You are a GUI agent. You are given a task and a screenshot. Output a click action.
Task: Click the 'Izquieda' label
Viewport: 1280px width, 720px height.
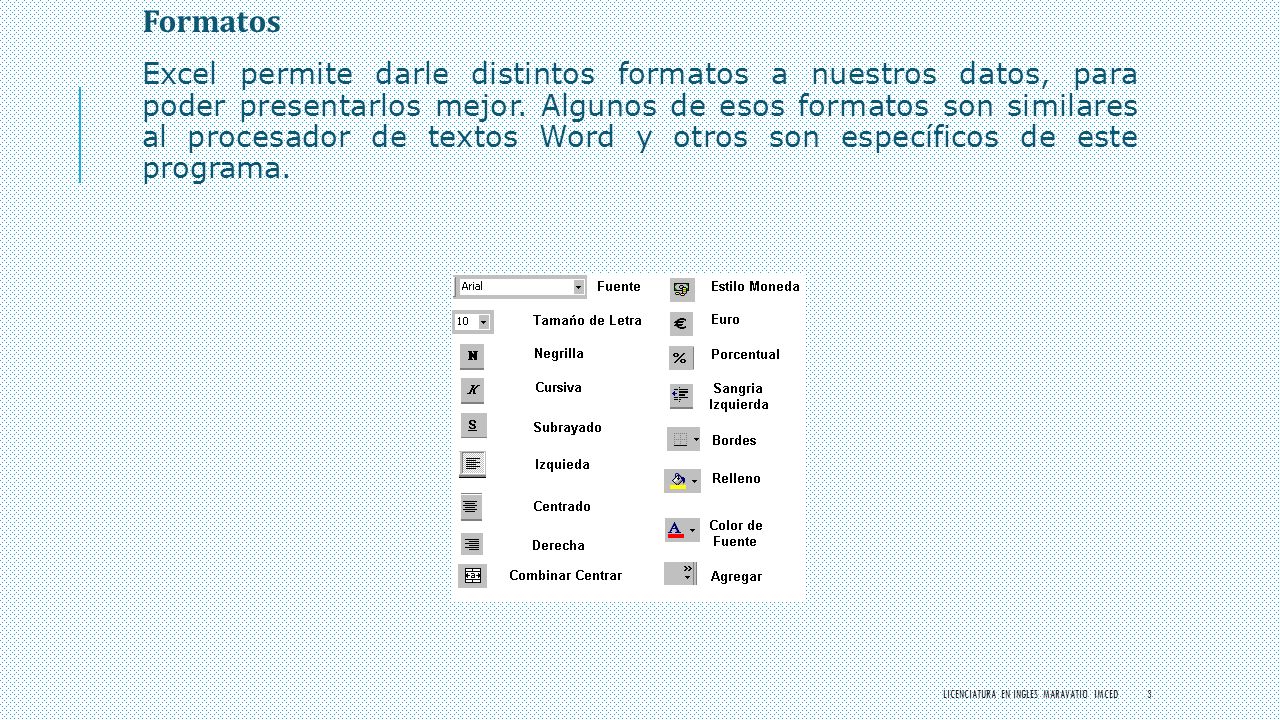pyautogui.click(x=562, y=464)
